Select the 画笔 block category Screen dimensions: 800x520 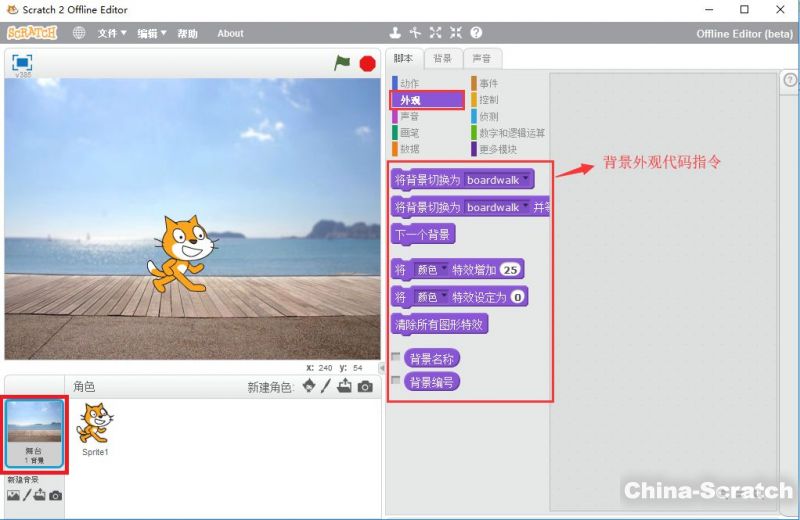click(x=410, y=132)
